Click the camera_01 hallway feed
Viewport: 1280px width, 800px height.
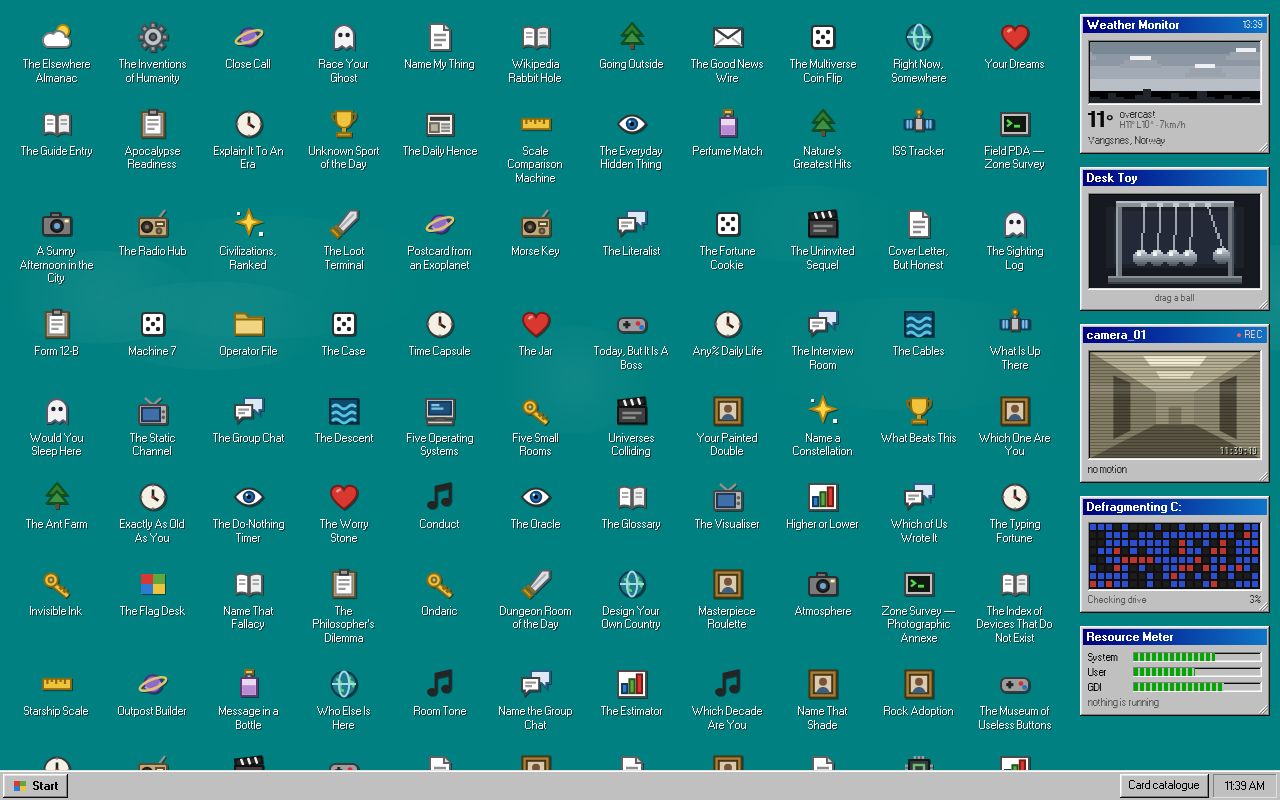[x=1174, y=403]
